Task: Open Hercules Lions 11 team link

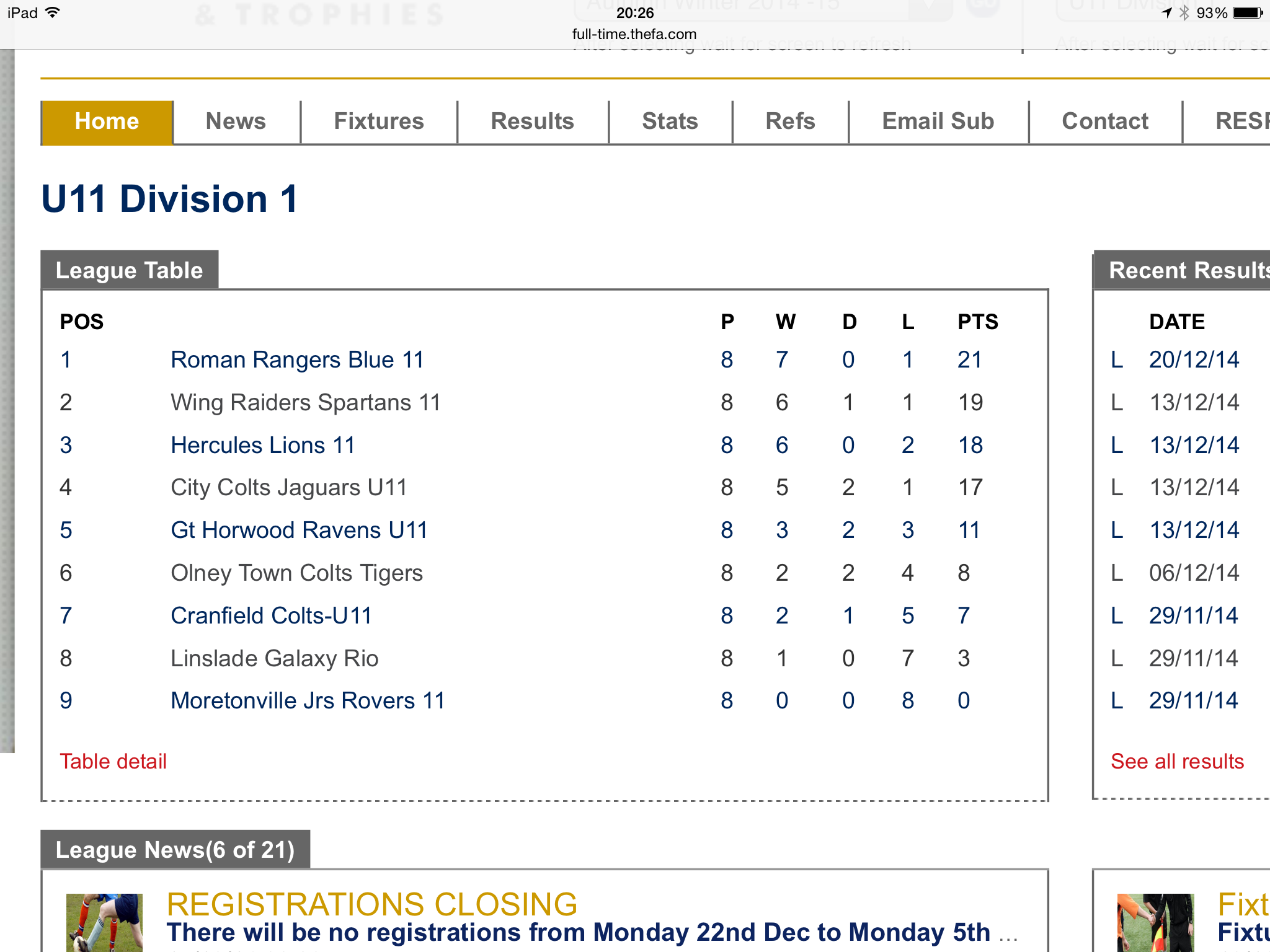Action: point(263,445)
